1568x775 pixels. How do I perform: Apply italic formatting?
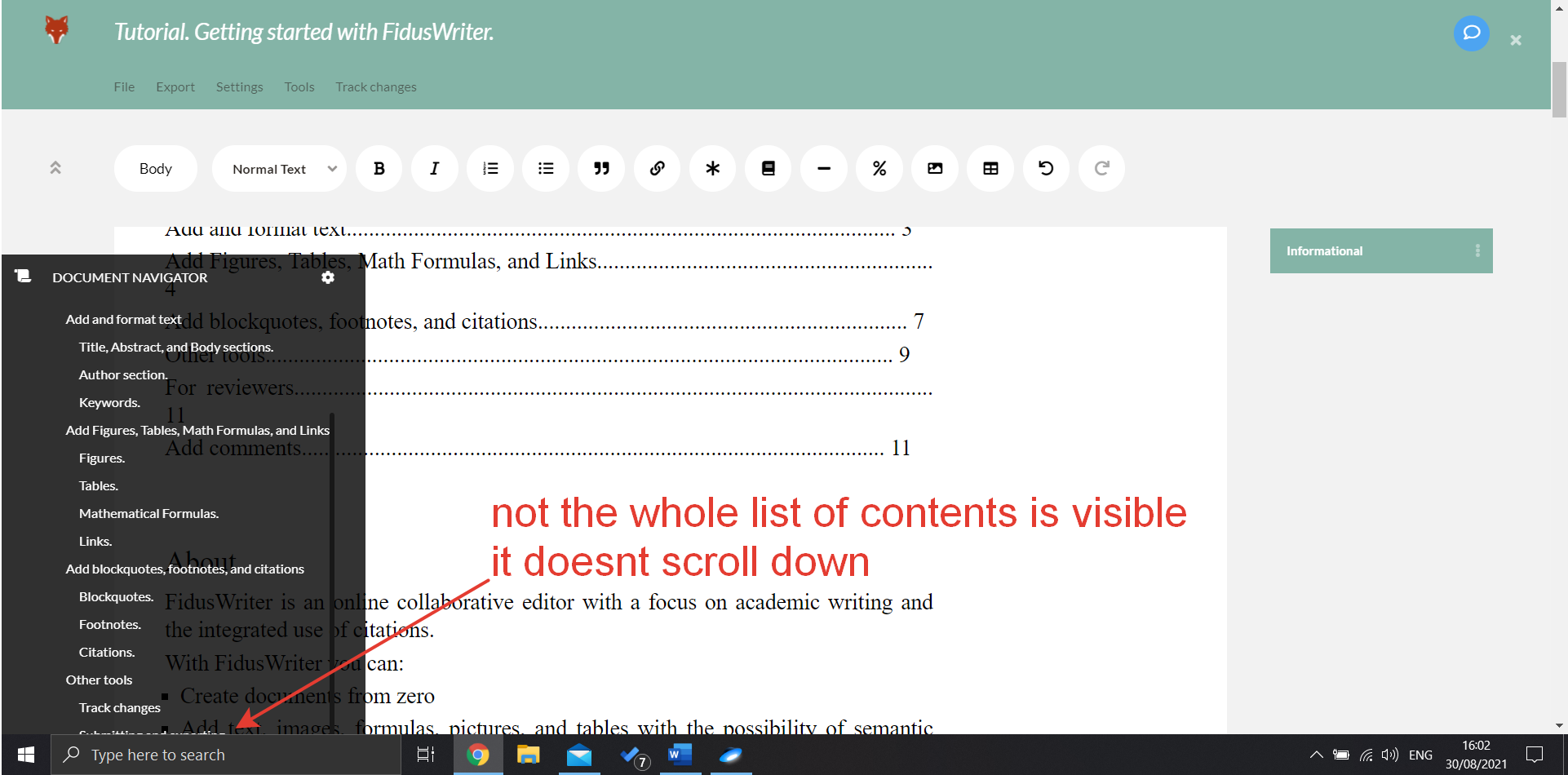click(434, 168)
